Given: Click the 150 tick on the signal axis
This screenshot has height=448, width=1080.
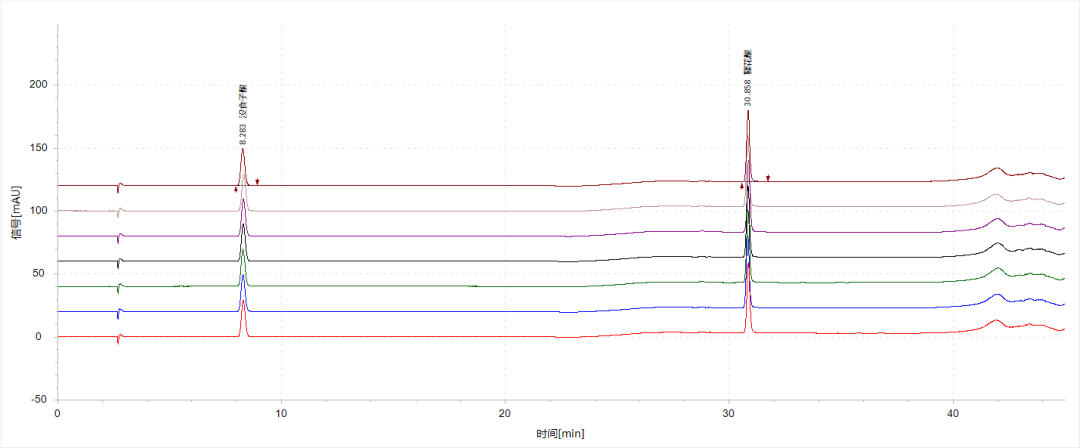Looking at the screenshot, I should click(41, 148).
